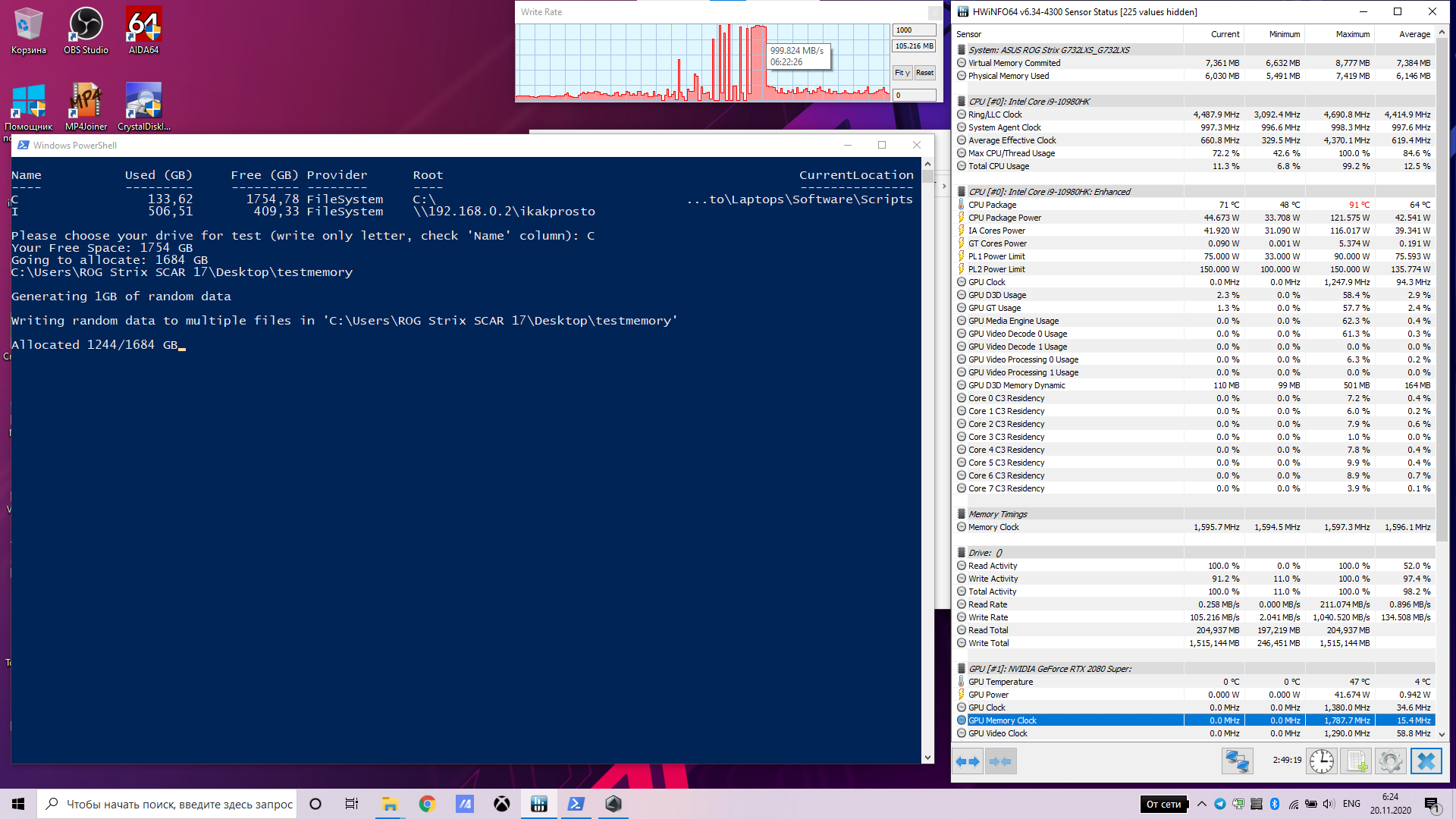Image resolution: width=1456 pixels, height=819 pixels.
Task: Reset HWiNFO min/max values with clock button
Action: click(1322, 761)
